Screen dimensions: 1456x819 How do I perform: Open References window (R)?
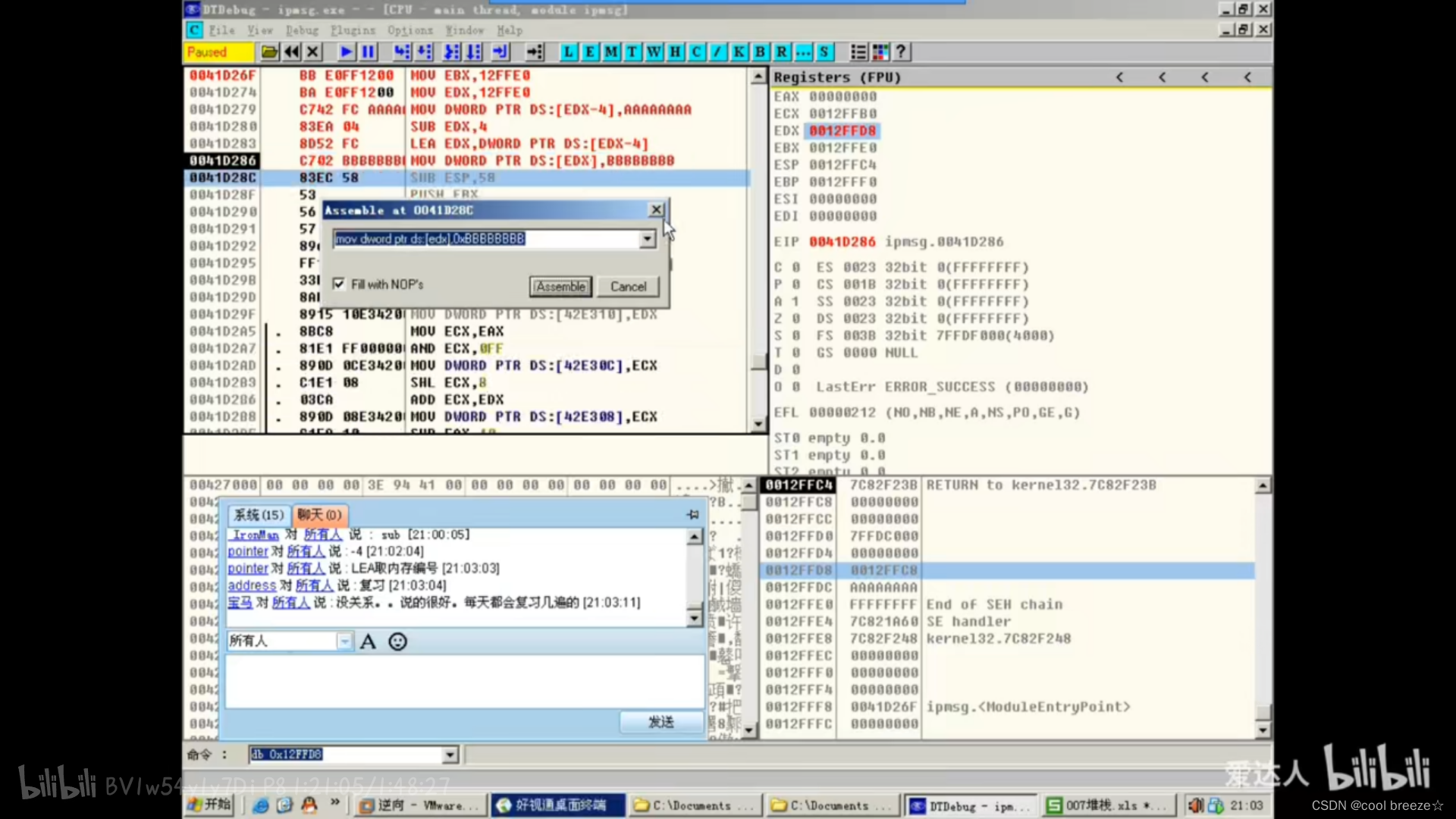781,52
